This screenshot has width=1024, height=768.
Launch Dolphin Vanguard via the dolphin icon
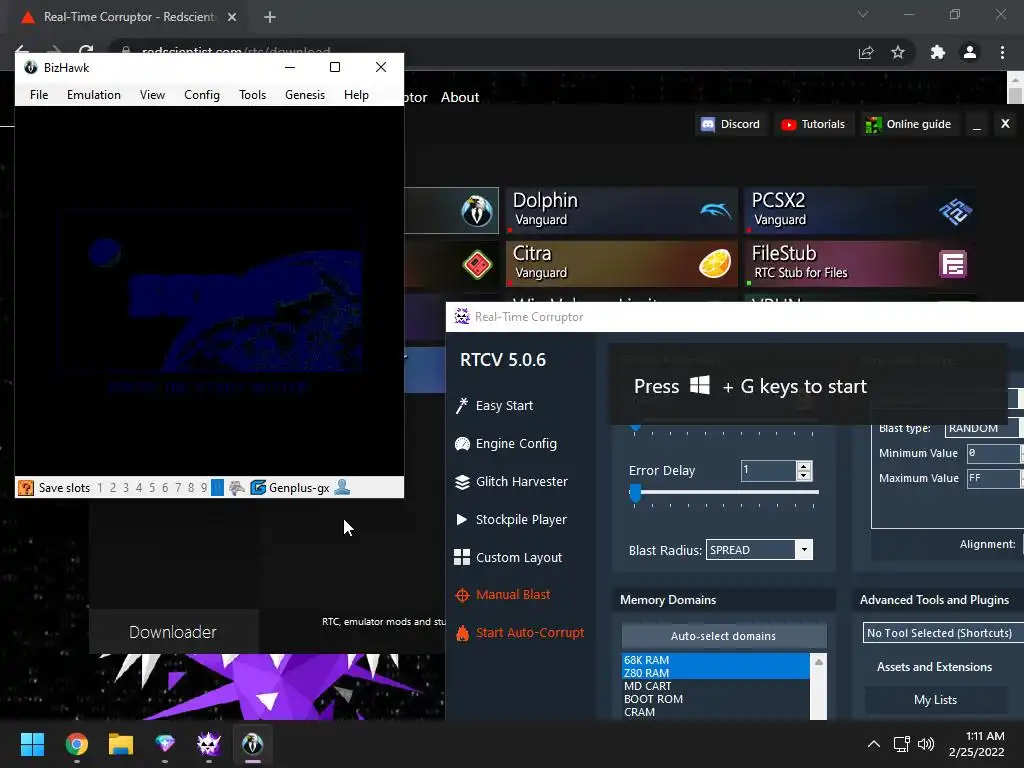(715, 210)
